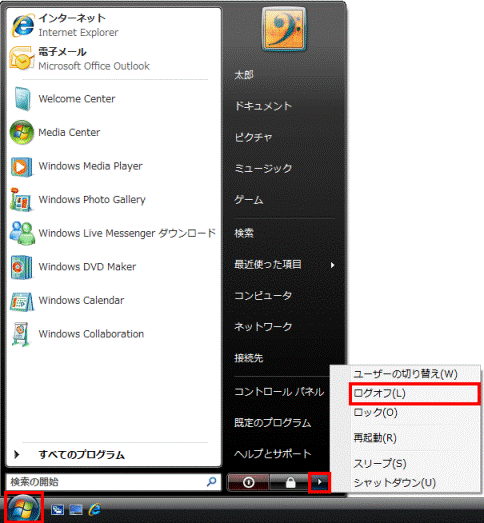Image resolution: width=484 pixels, height=523 pixels.
Task: Click the Windows Start orb
Action: [23, 508]
